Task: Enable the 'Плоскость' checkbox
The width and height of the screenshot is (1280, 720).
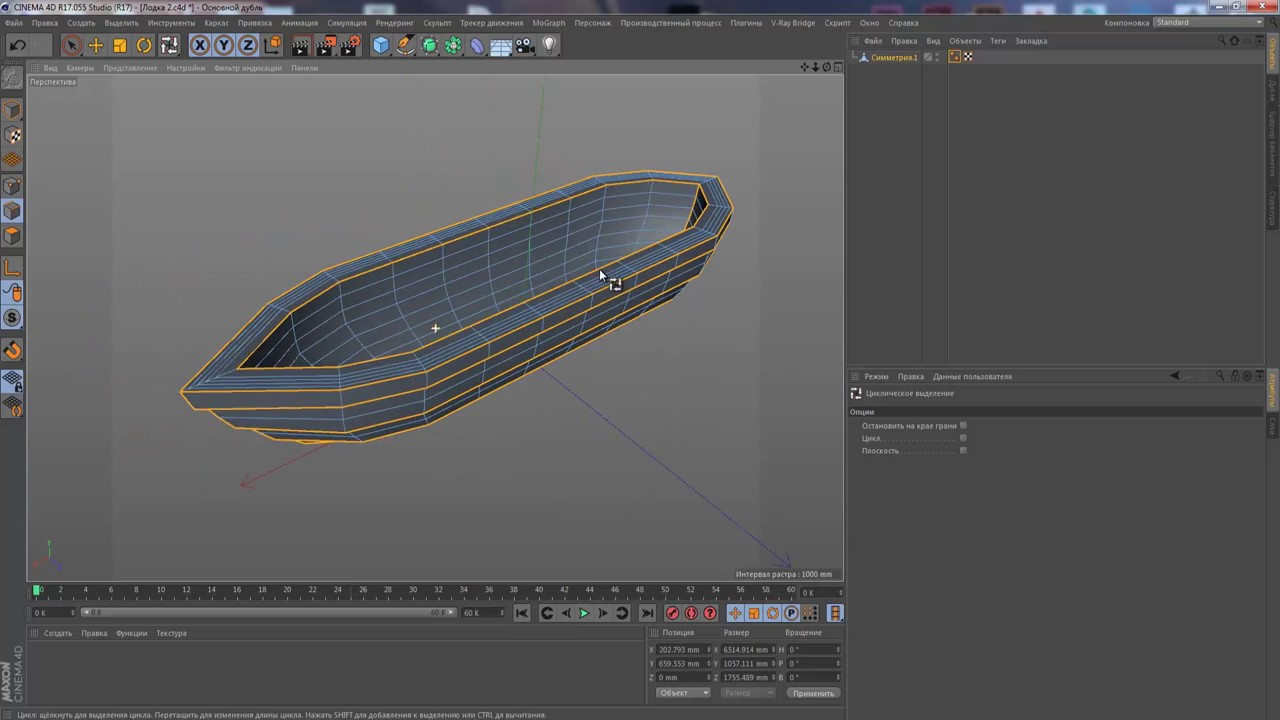Action: [963, 451]
